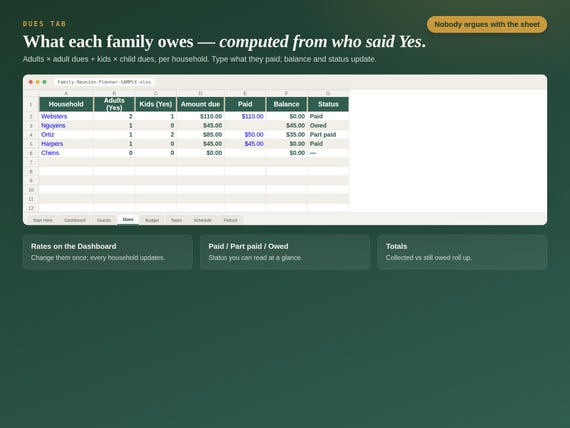This screenshot has height=428, width=570.
Task: Click the red close window dot
Action: coord(31,82)
